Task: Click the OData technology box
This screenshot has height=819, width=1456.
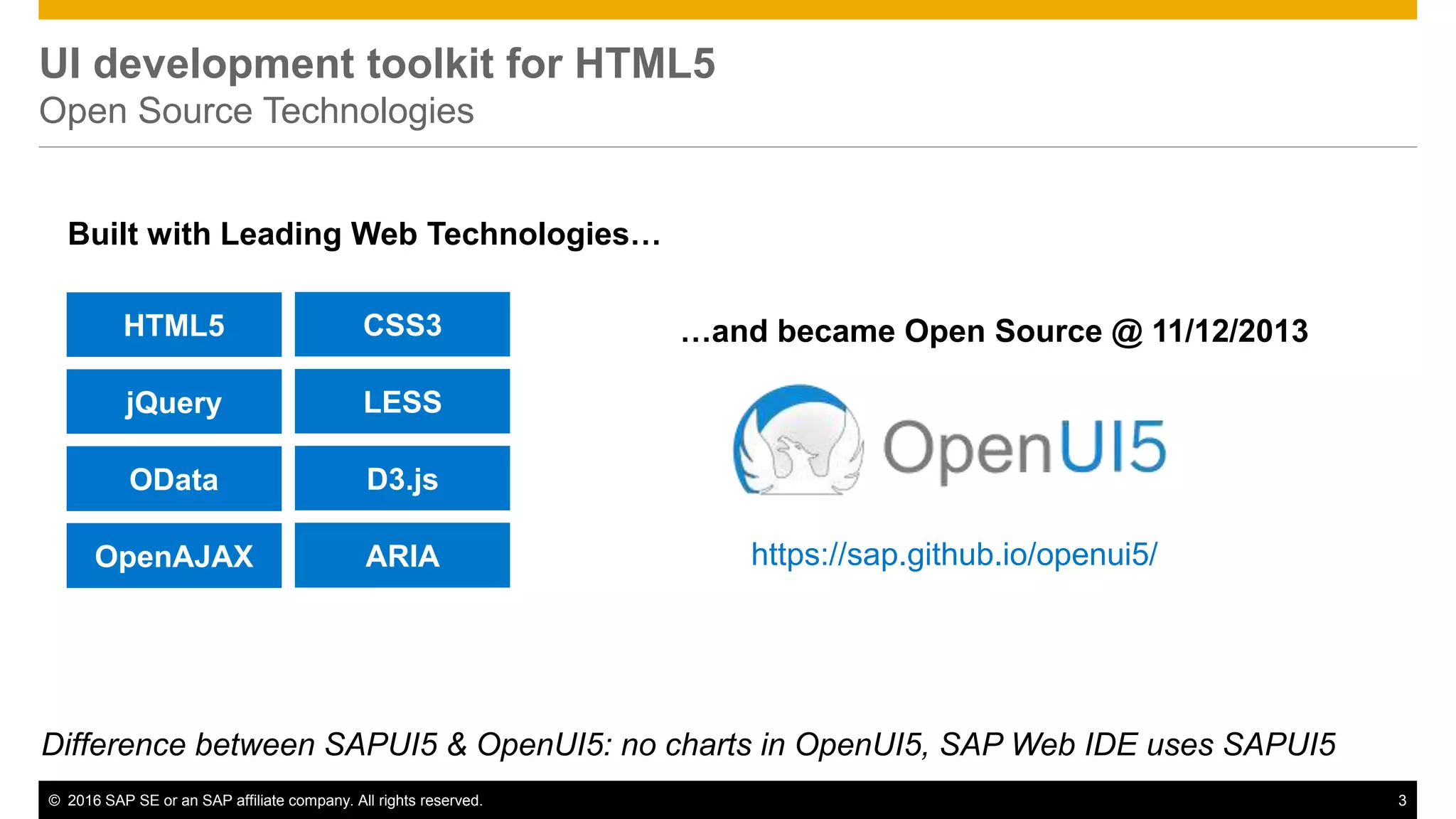Action: point(174,478)
